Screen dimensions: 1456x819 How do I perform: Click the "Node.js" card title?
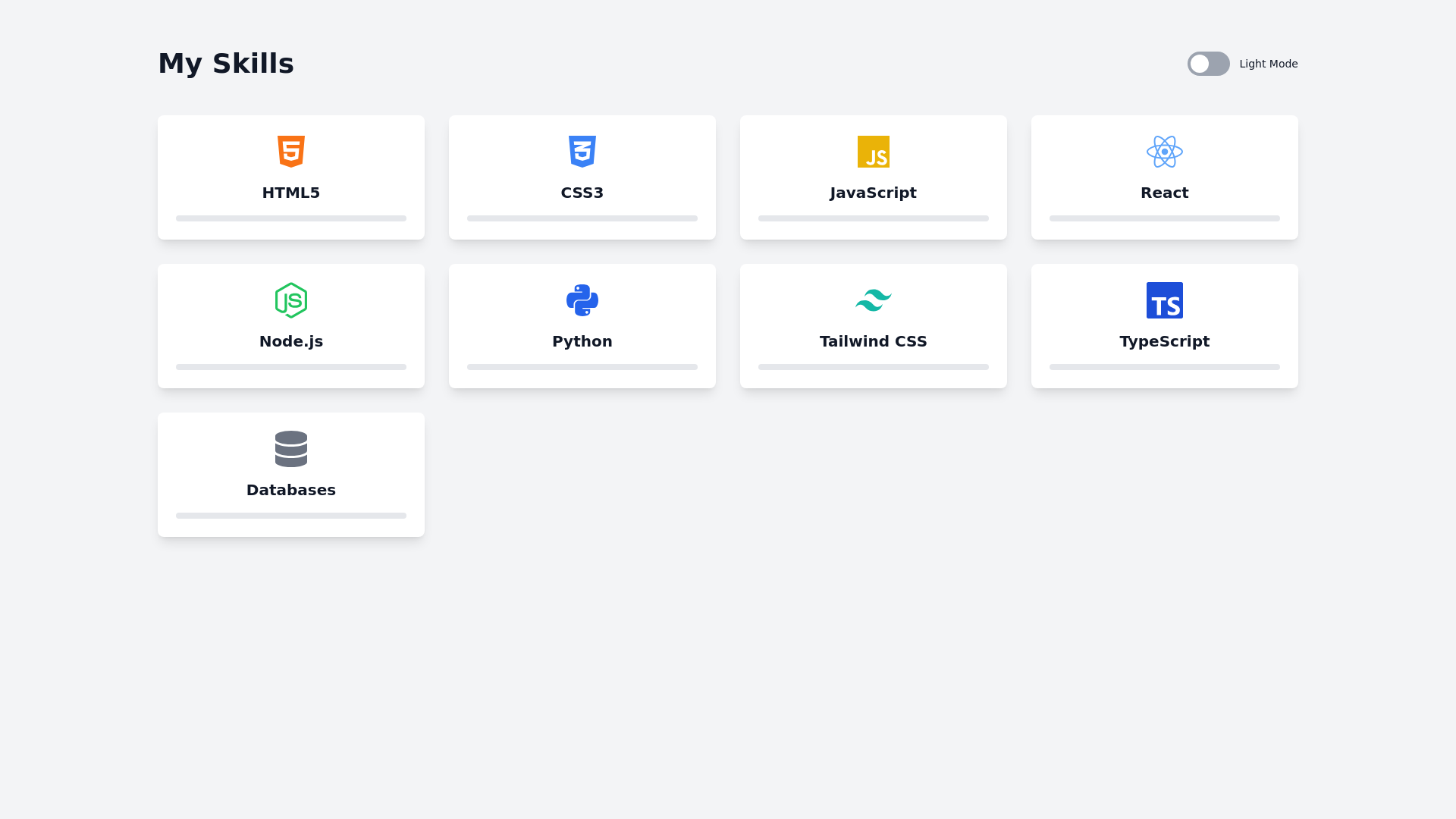(291, 341)
